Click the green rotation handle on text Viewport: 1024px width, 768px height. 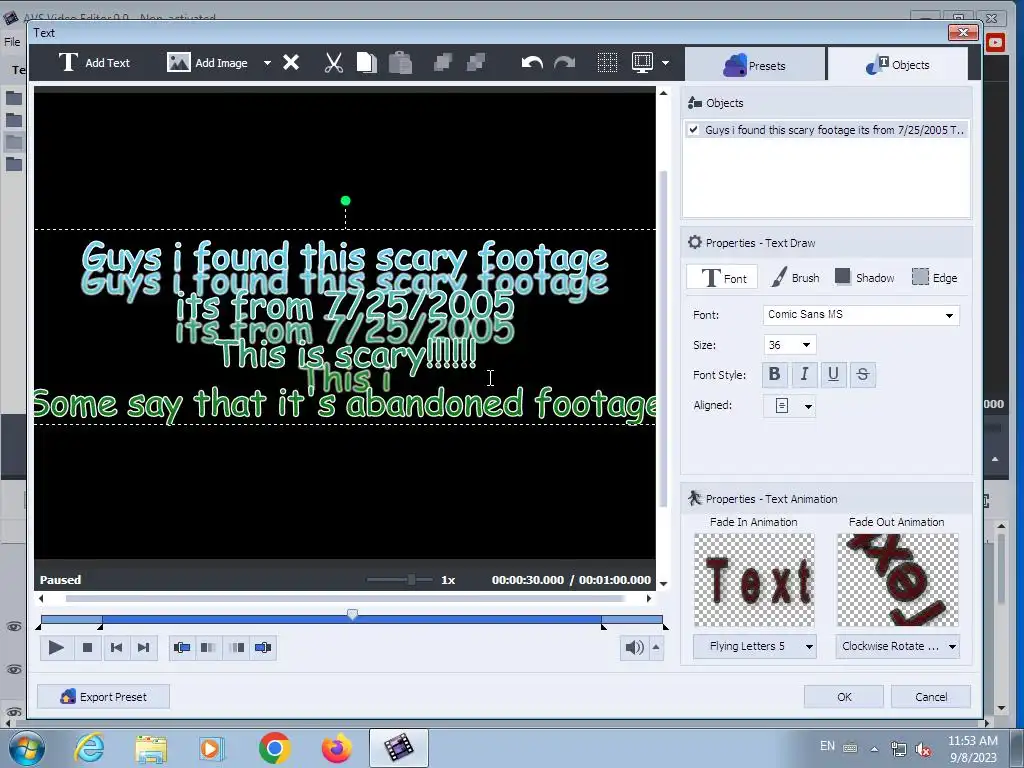[345, 201]
